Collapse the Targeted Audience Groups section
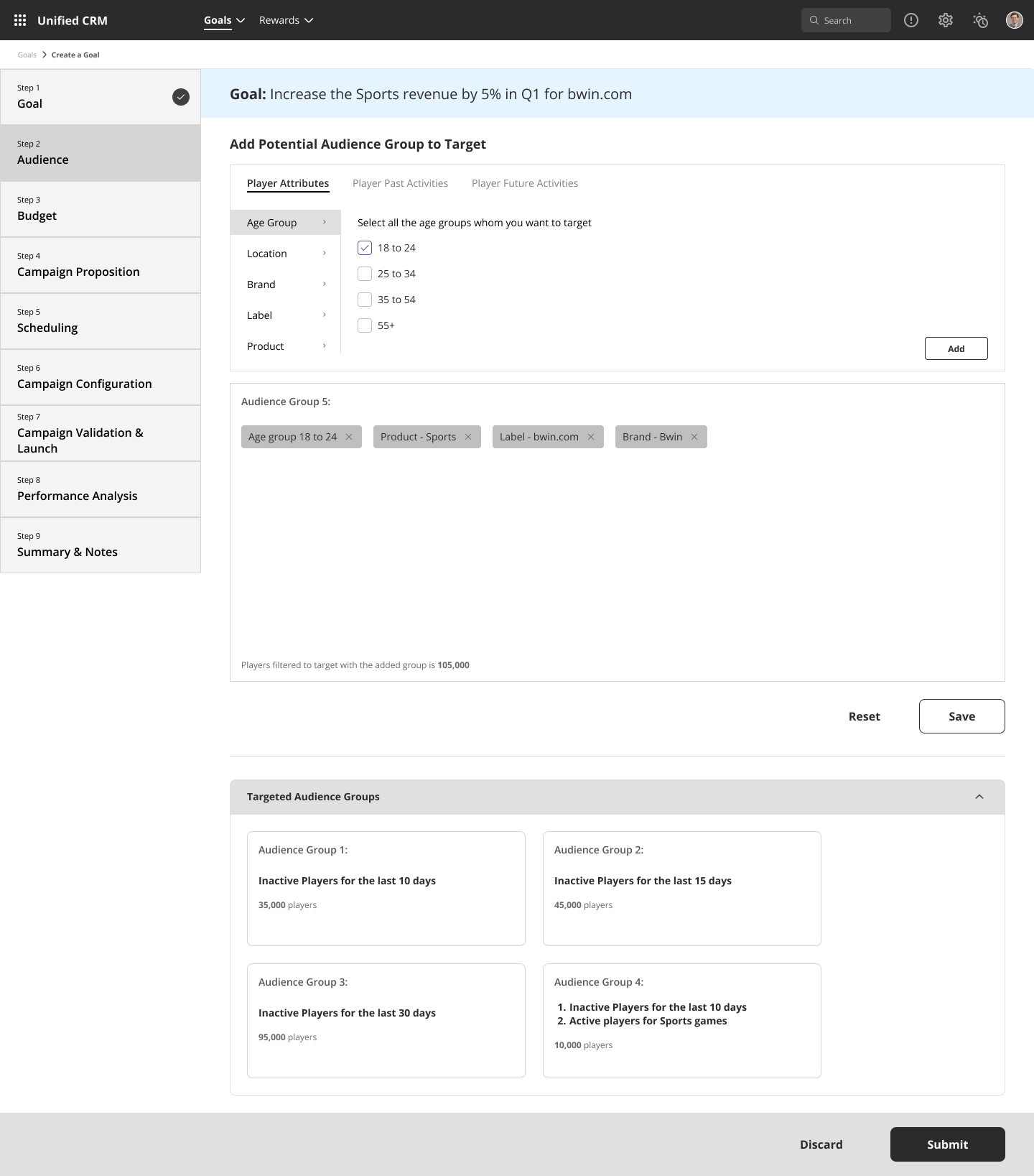 pos(979,797)
